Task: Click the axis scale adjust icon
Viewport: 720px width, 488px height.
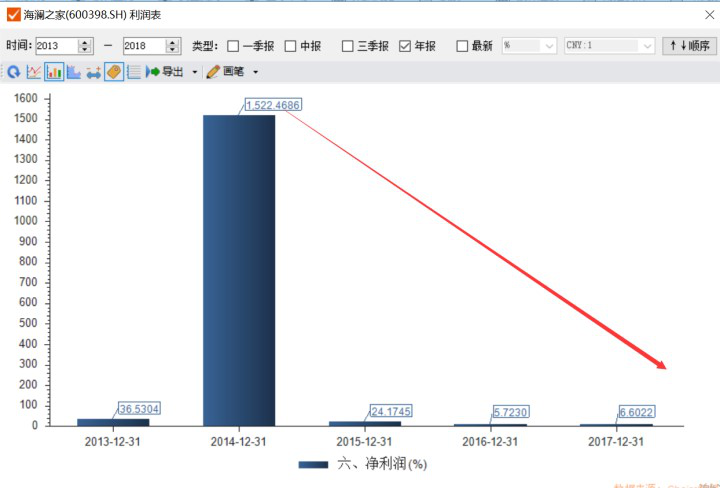Action: 94,73
